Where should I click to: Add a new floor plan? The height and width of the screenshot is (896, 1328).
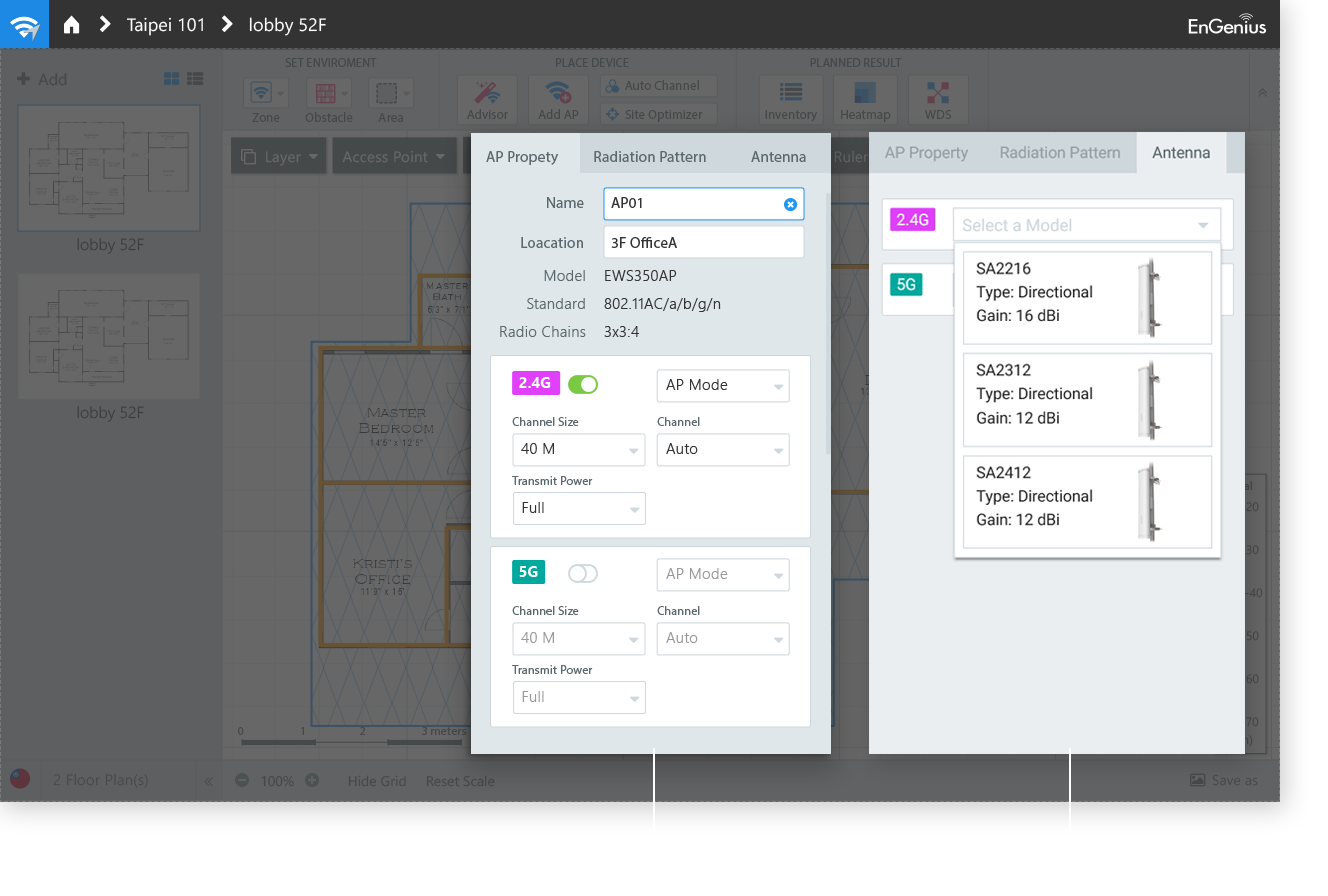click(x=42, y=79)
